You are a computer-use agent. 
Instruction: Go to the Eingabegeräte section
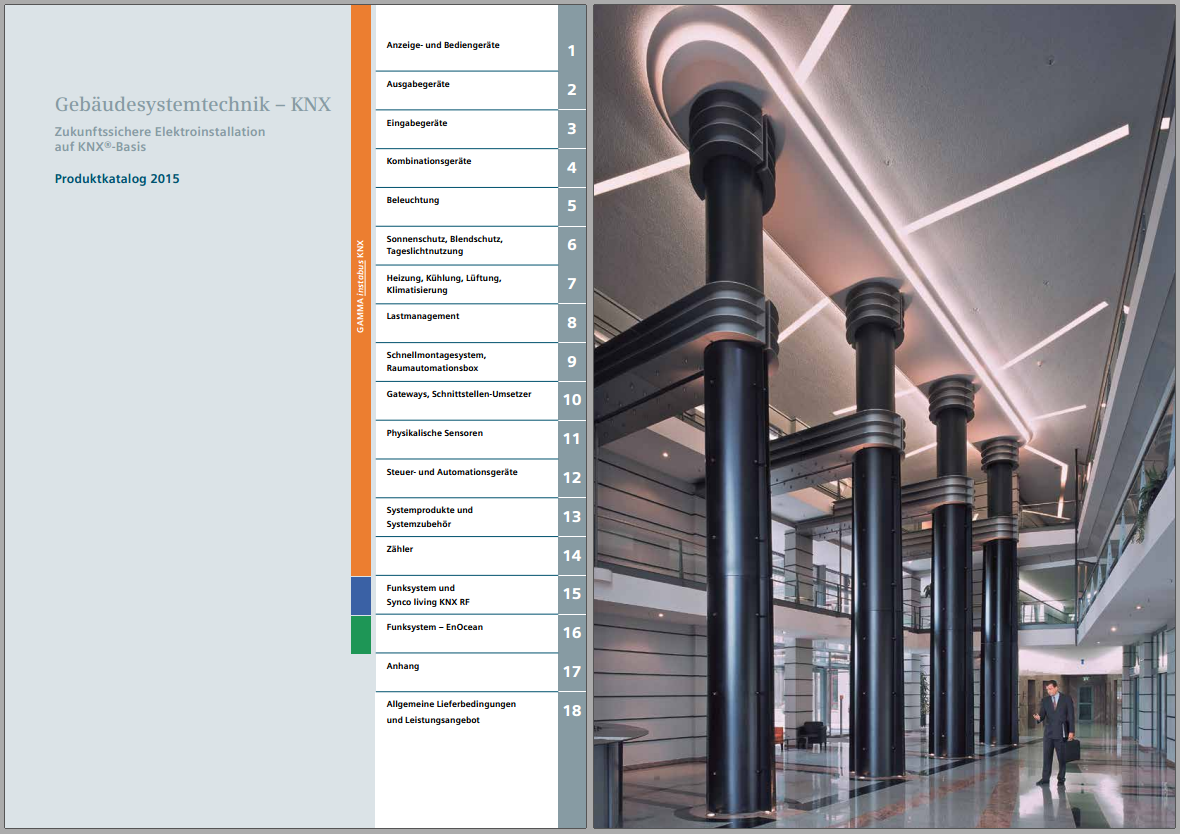pos(417,123)
